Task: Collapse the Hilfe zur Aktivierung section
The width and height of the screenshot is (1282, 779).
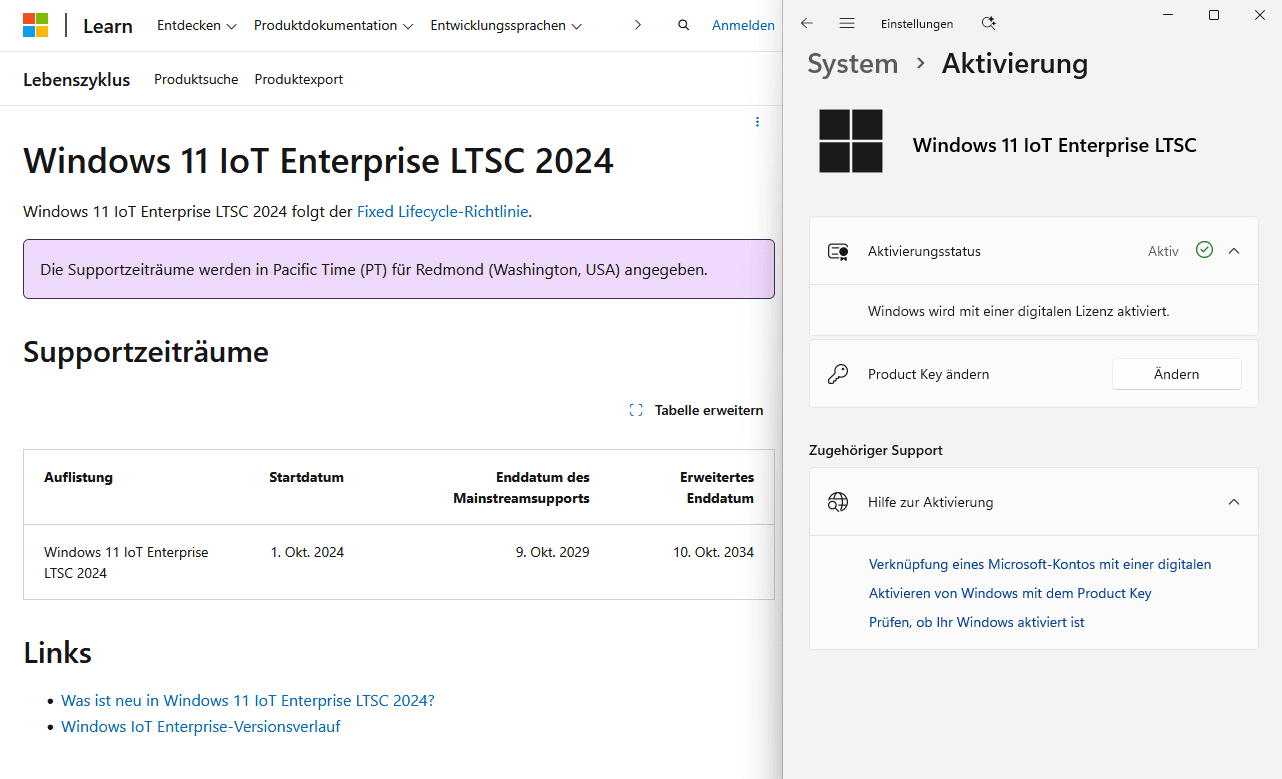Action: 1234,502
